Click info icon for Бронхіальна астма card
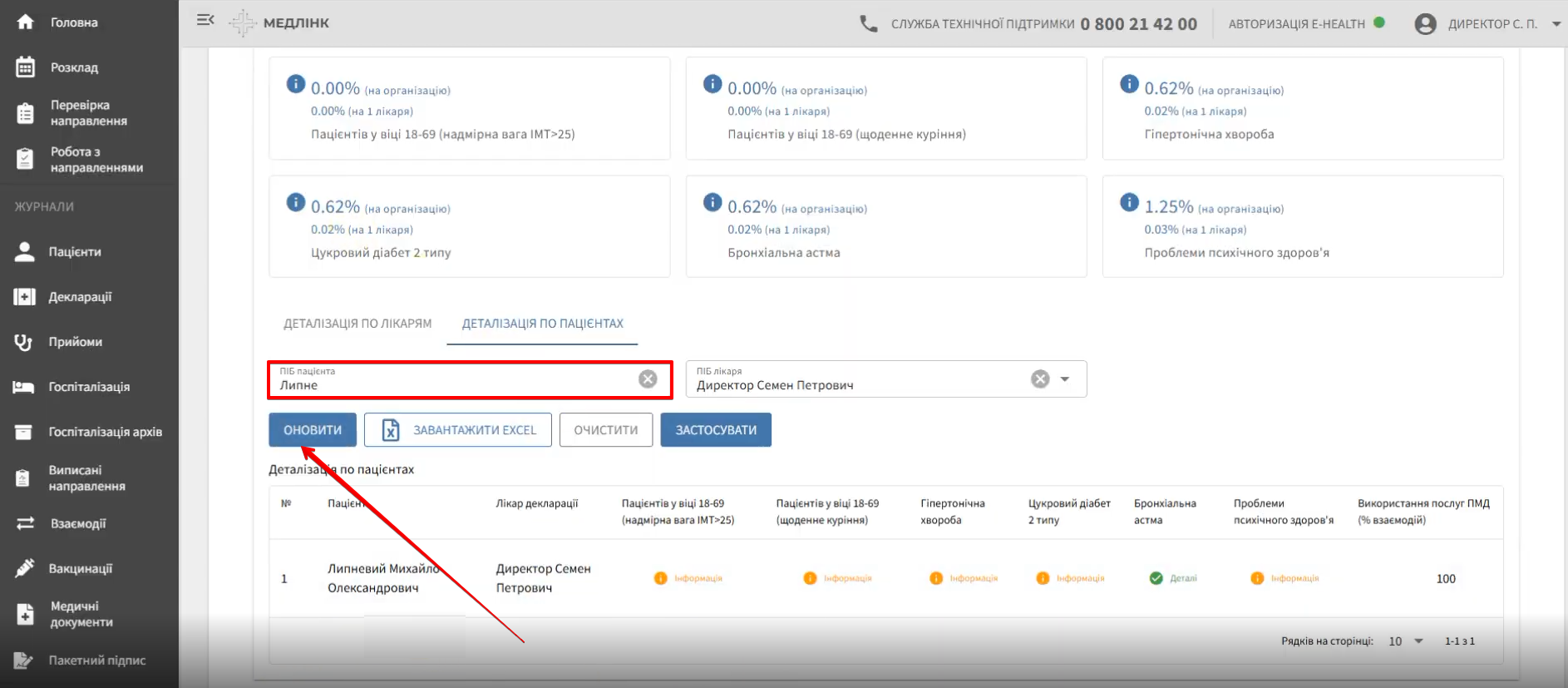The width and height of the screenshot is (1568, 688). (713, 202)
